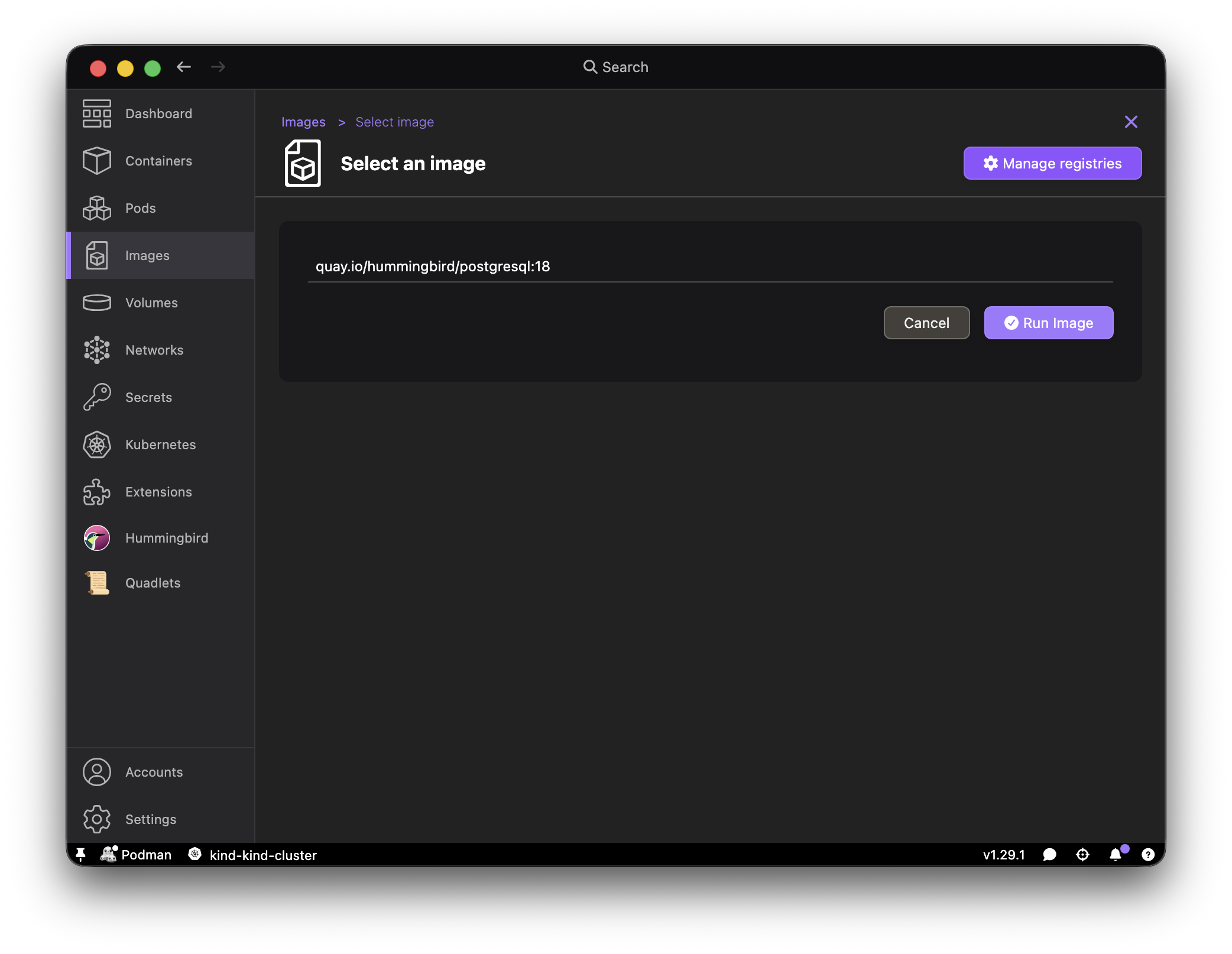Viewport: 1232px width, 954px height.
Task: Click the Run Image button
Action: [x=1049, y=323]
